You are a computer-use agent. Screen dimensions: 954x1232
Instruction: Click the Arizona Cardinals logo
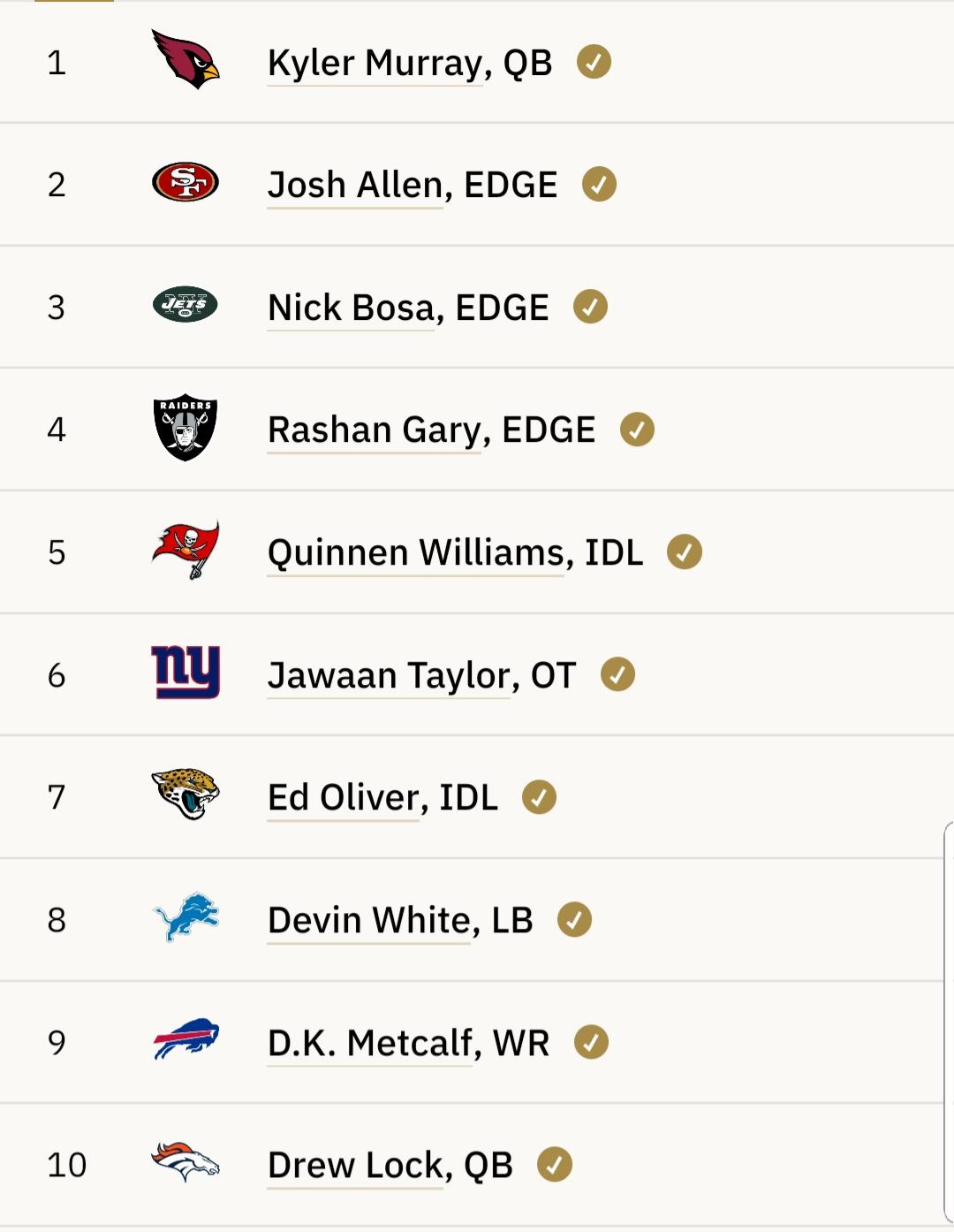[185, 59]
